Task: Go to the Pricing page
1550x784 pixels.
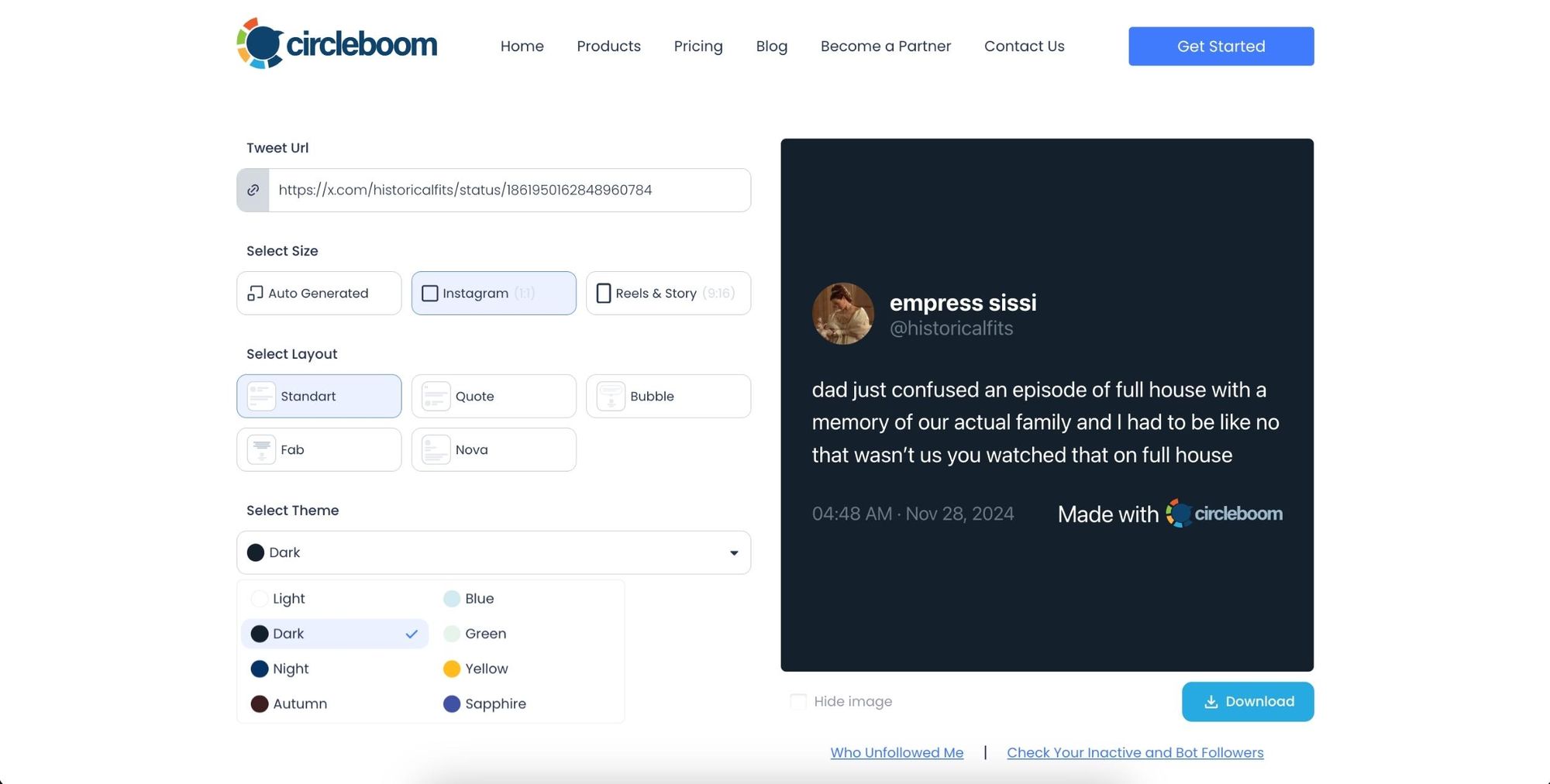Action: (698, 46)
